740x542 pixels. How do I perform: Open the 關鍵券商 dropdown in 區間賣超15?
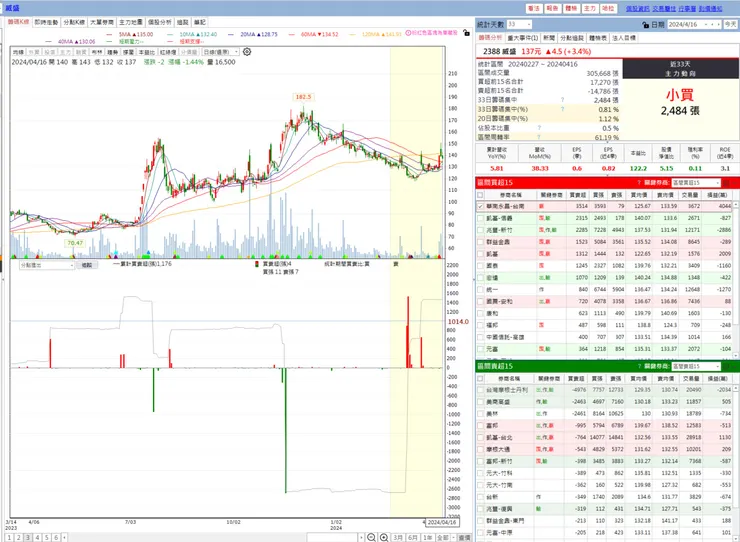(x=696, y=366)
